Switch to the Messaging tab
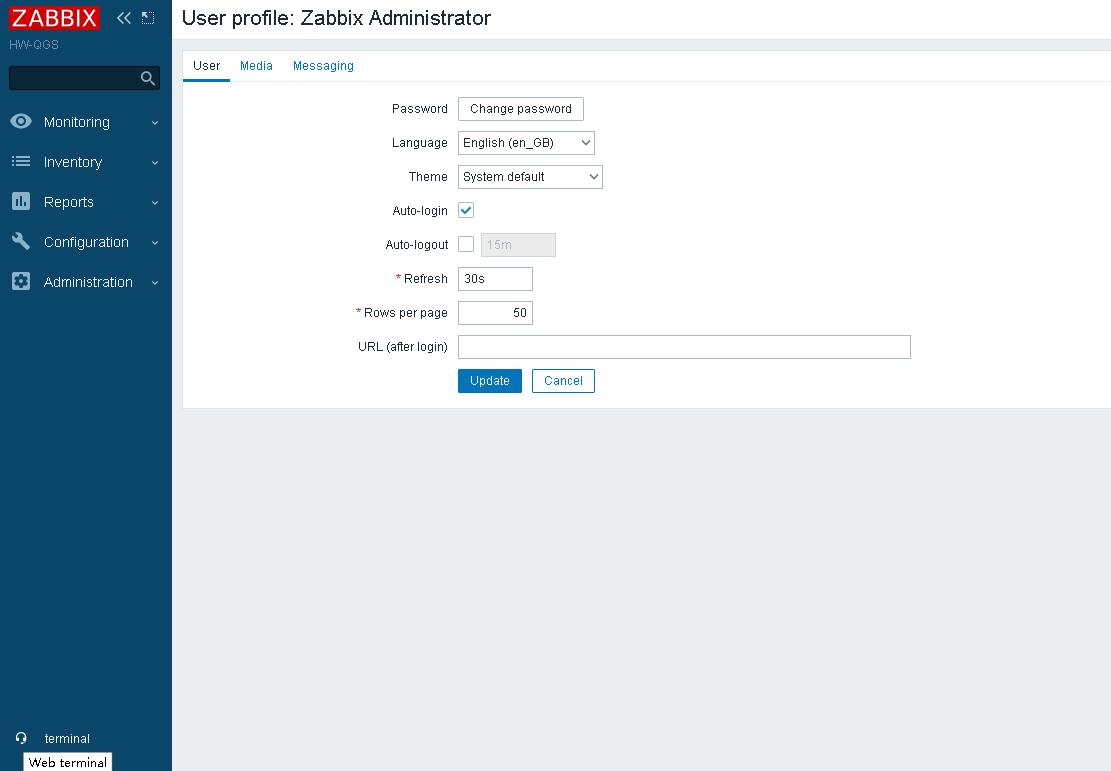1111x771 pixels. [x=323, y=66]
